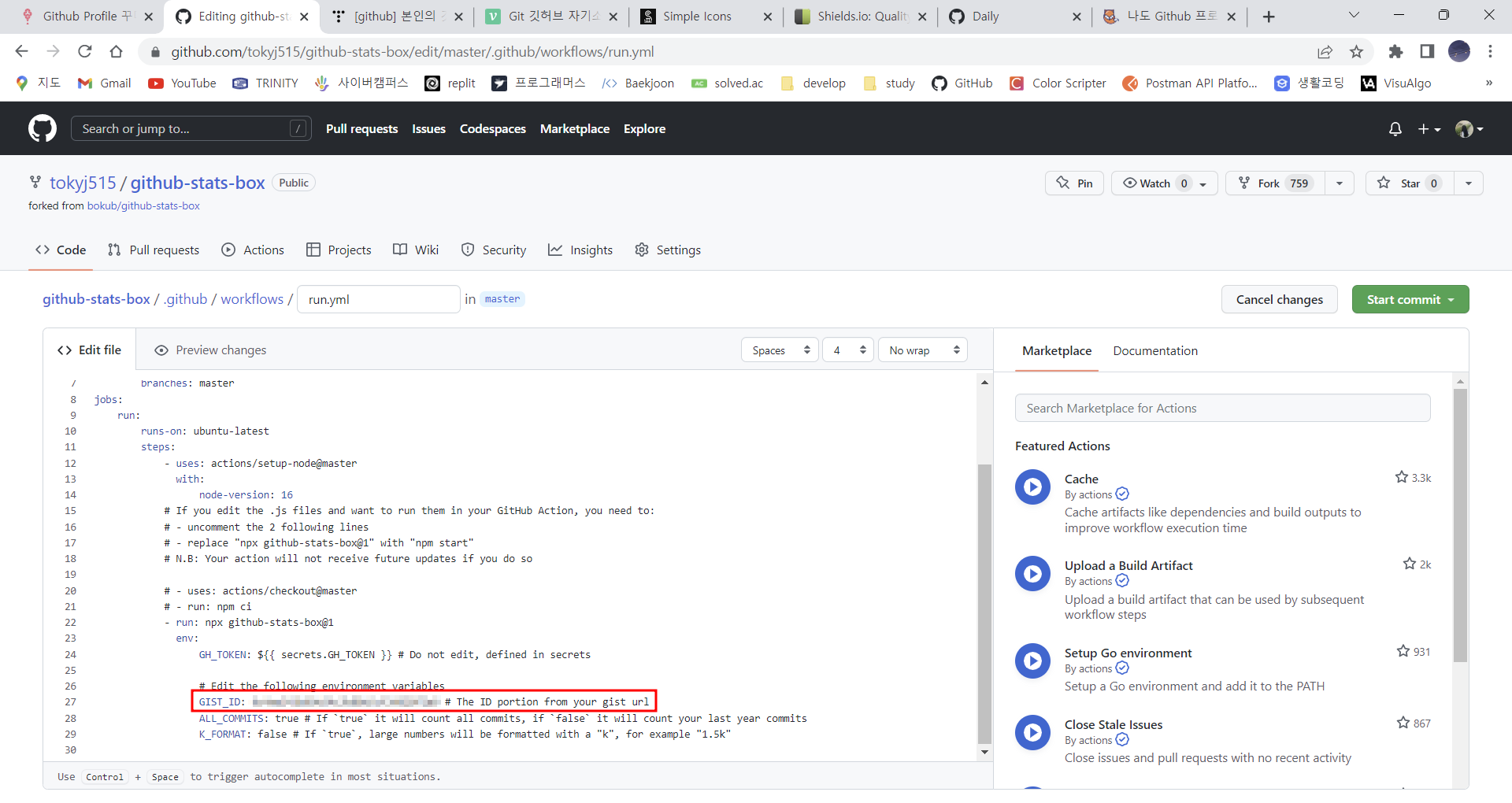Click the browser back arrow

tap(21, 51)
